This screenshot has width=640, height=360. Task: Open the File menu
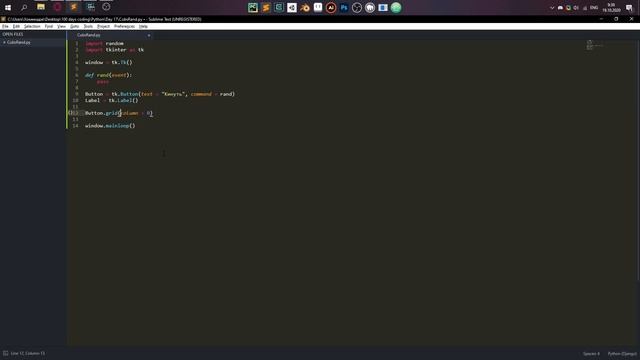click(5, 26)
